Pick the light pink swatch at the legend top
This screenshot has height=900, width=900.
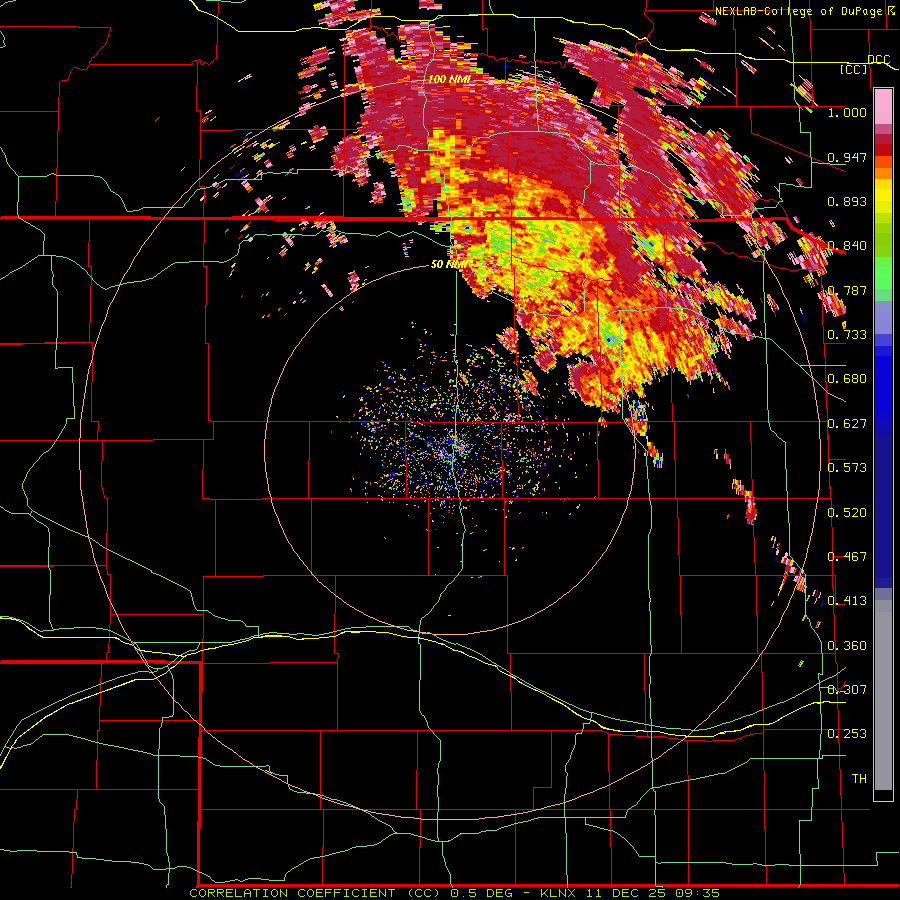pyautogui.click(x=883, y=107)
